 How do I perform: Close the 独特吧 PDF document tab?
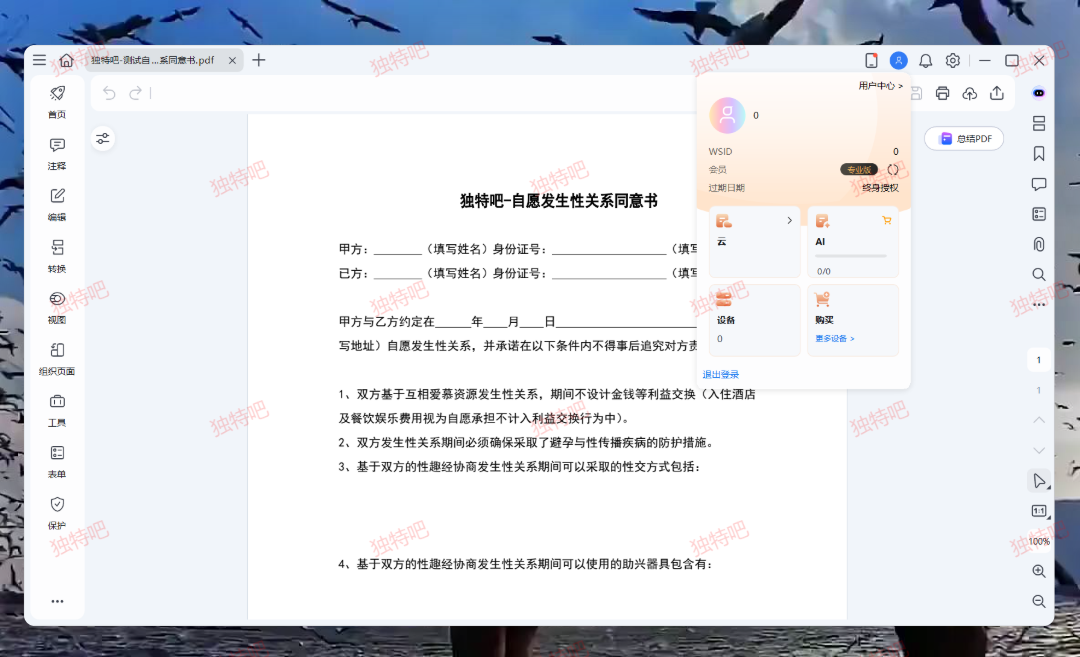(232, 61)
